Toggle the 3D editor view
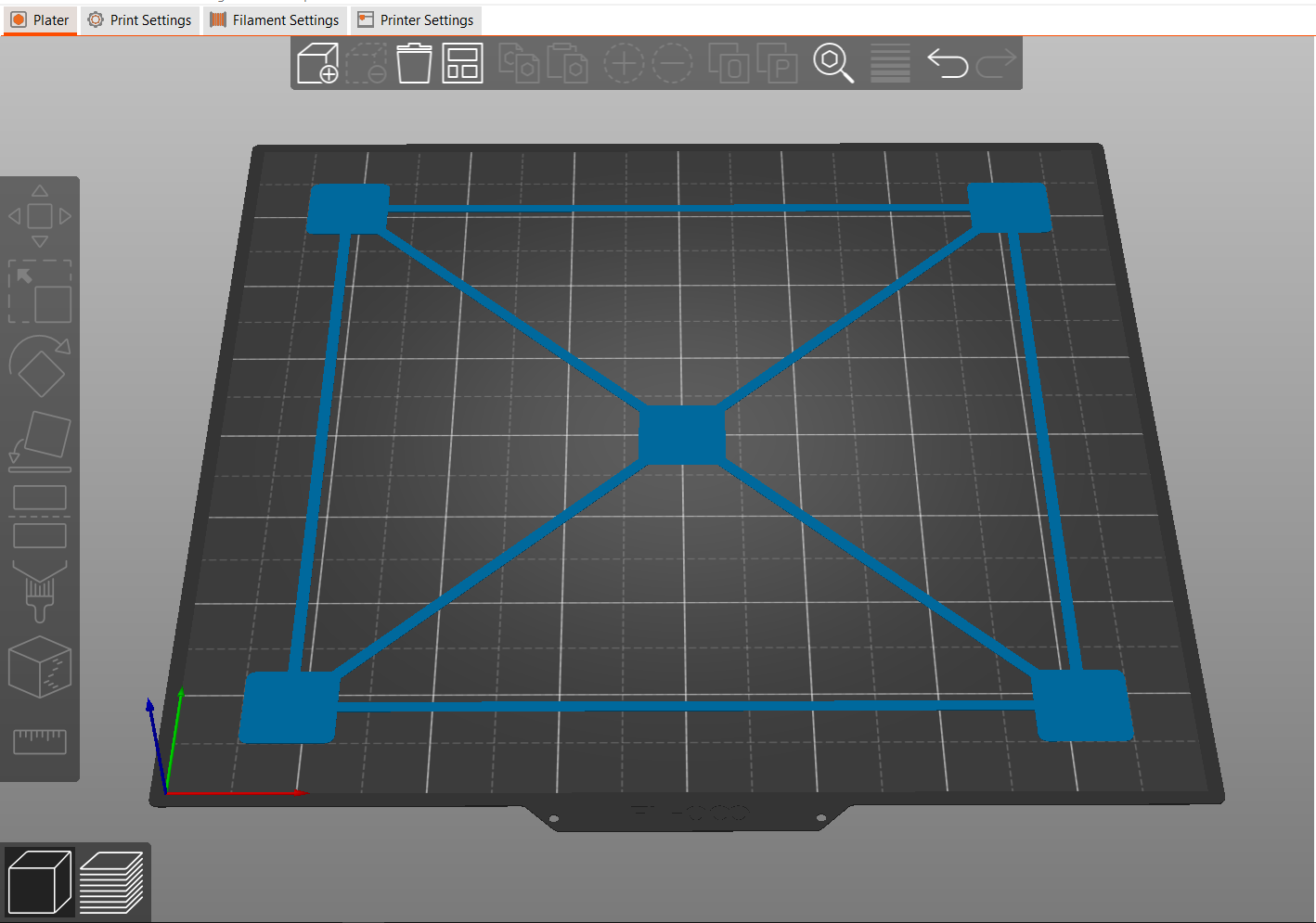The height and width of the screenshot is (923, 1316). click(41, 881)
